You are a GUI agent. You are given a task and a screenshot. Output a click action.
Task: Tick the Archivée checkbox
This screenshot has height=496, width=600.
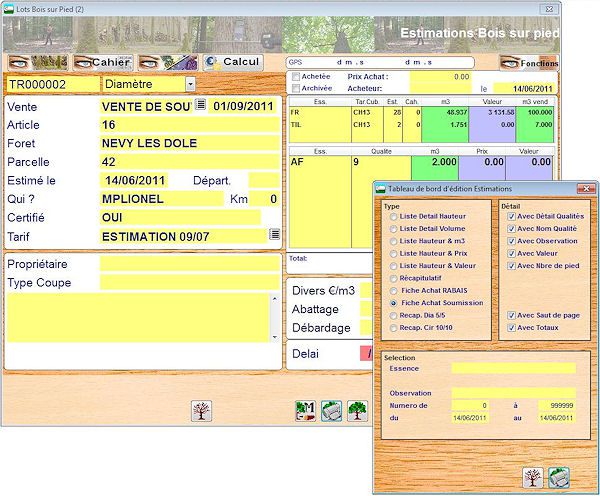click(295, 88)
